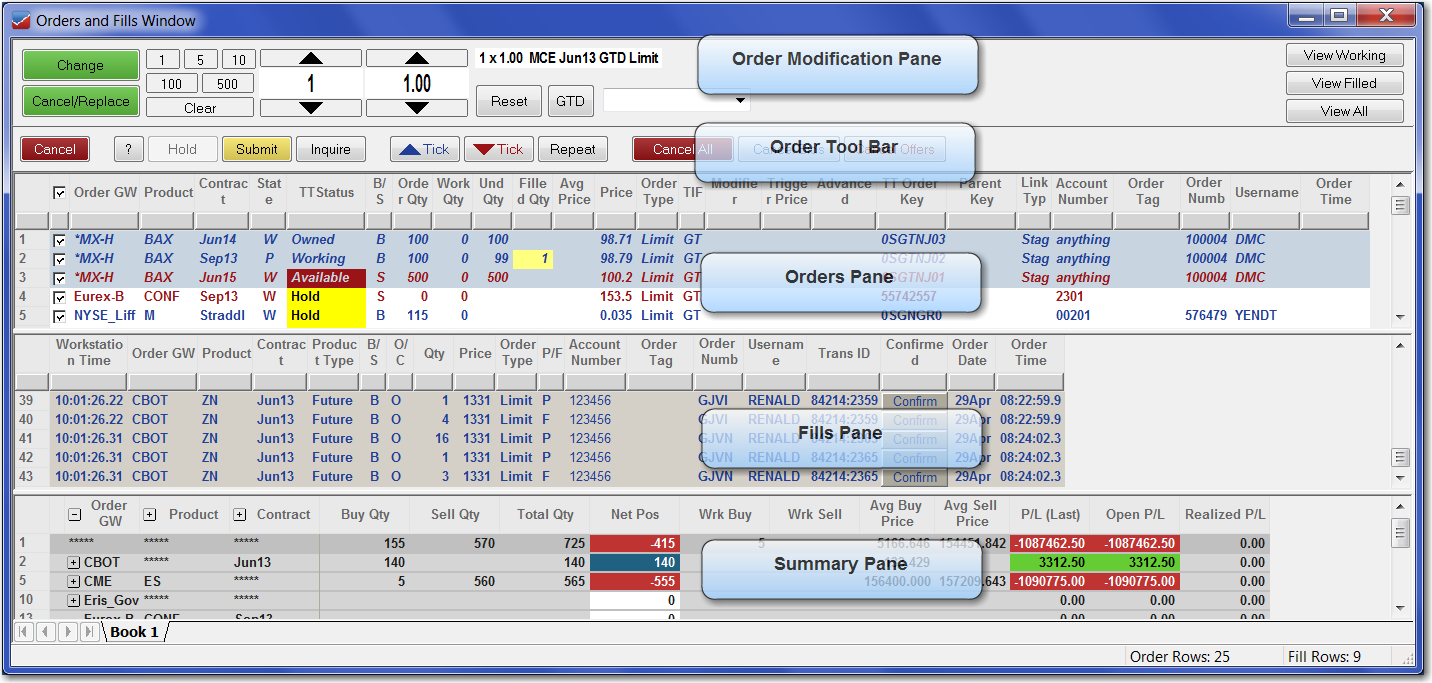Jump to first sheet using navigation arrow
1432x683 pixels.
click(x=24, y=632)
